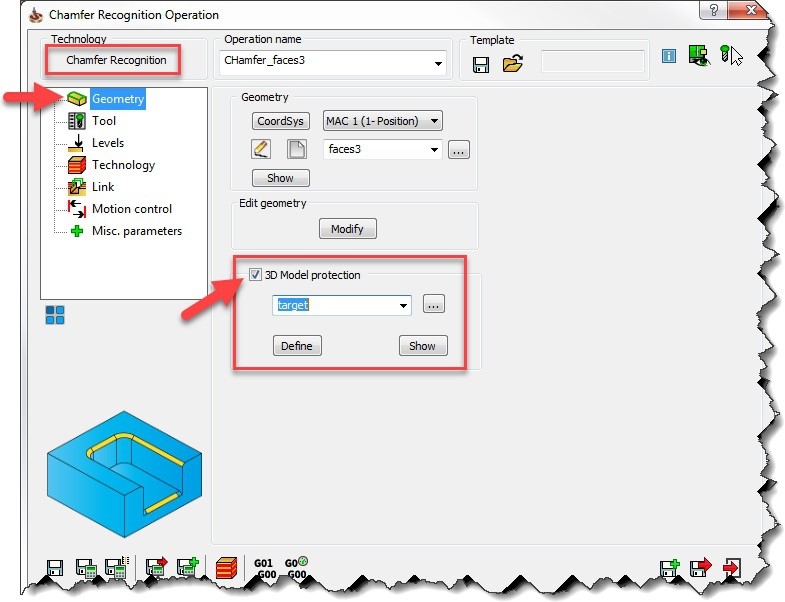This screenshot has width=785, height=602.
Task: Go to the Link page in the tree
Action: click(x=103, y=187)
